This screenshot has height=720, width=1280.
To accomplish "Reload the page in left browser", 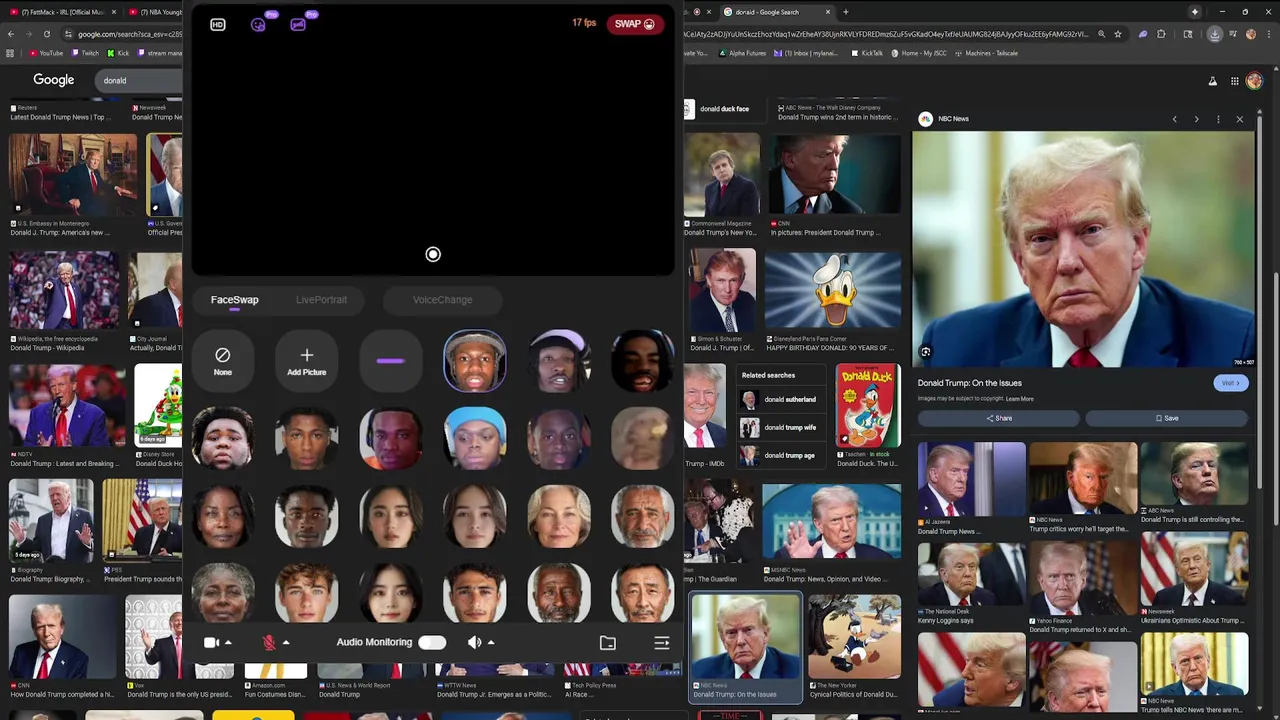I will [x=46, y=34].
